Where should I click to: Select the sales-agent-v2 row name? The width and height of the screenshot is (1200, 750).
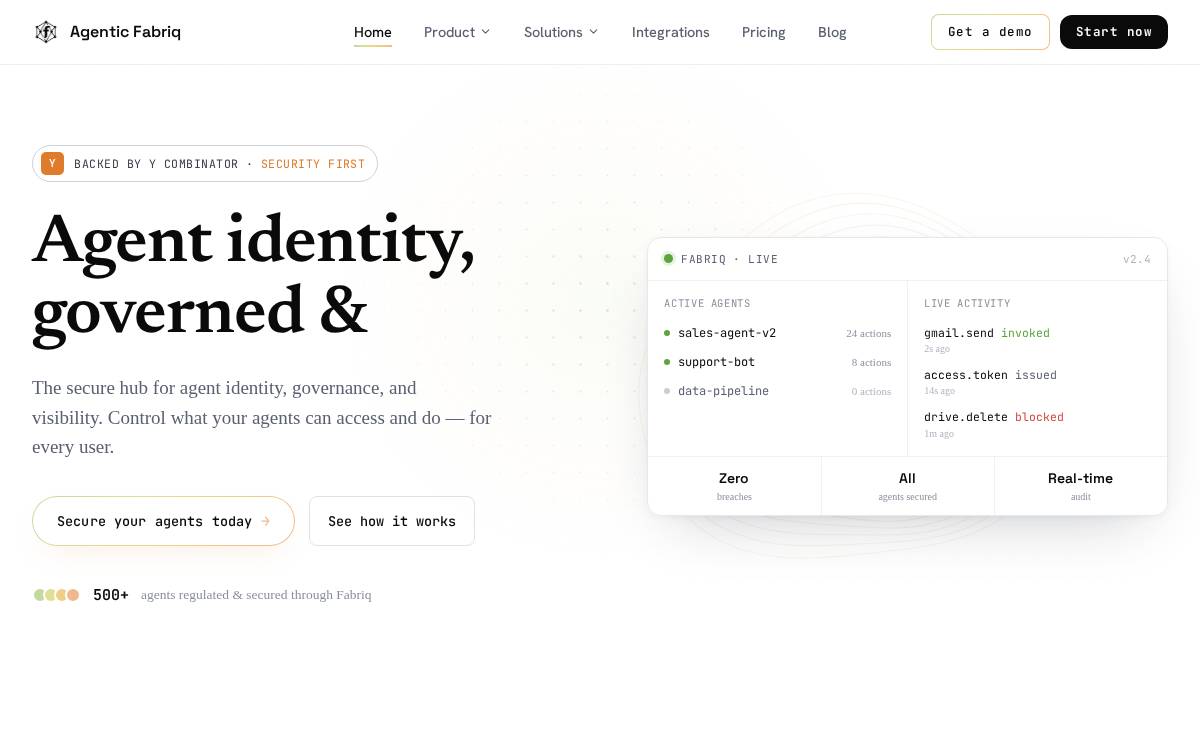pyautogui.click(x=727, y=333)
